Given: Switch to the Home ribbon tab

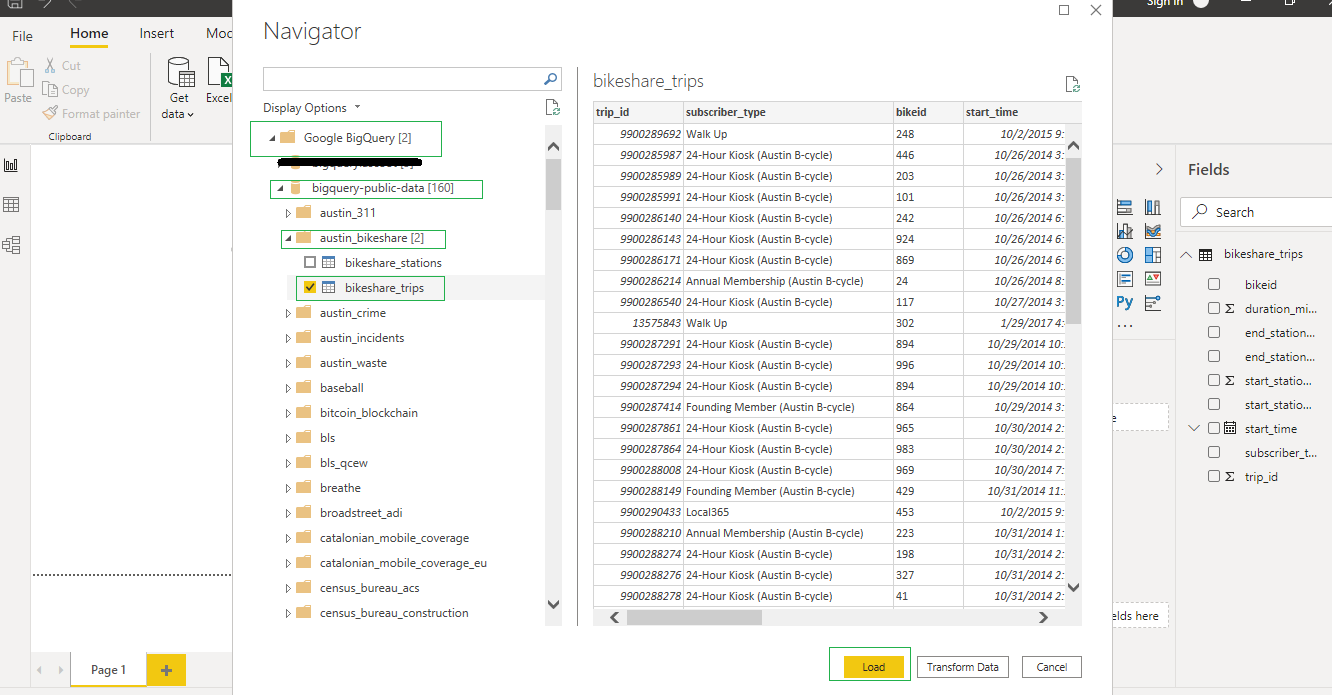Looking at the screenshot, I should pyautogui.click(x=89, y=34).
